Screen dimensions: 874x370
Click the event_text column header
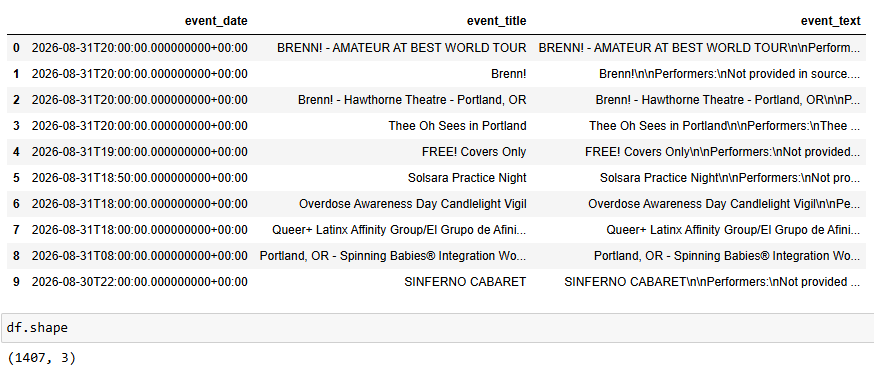pyautogui.click(x=831, y=21)
